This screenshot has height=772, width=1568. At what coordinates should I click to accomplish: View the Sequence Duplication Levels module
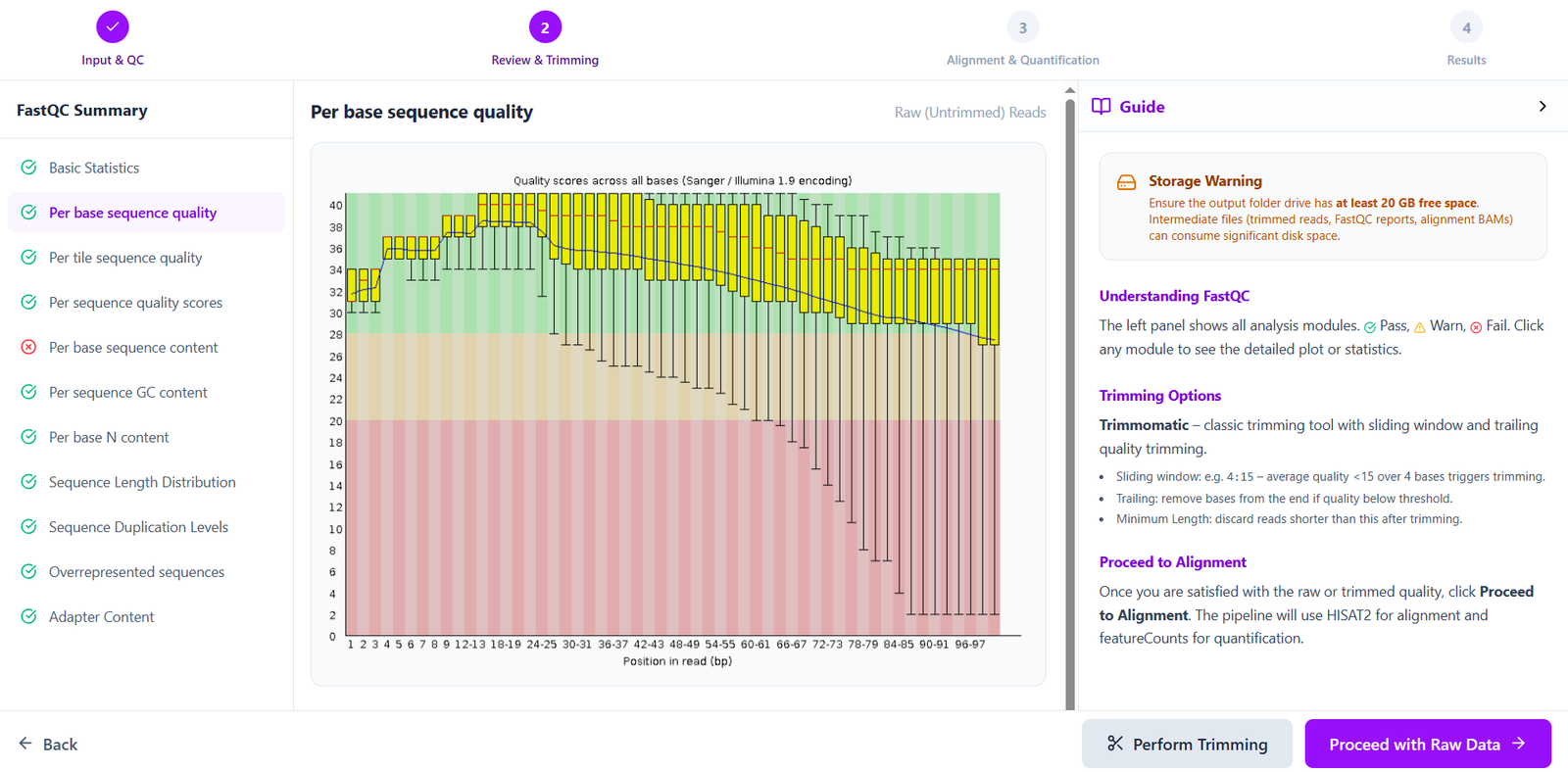tap(146, 527)
